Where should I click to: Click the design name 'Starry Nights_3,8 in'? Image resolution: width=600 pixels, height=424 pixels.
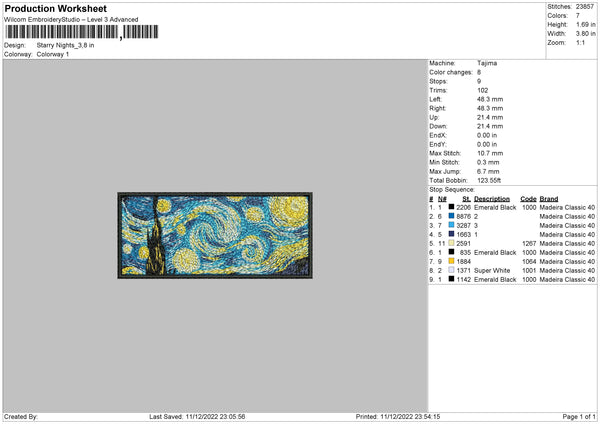[65, 45]
